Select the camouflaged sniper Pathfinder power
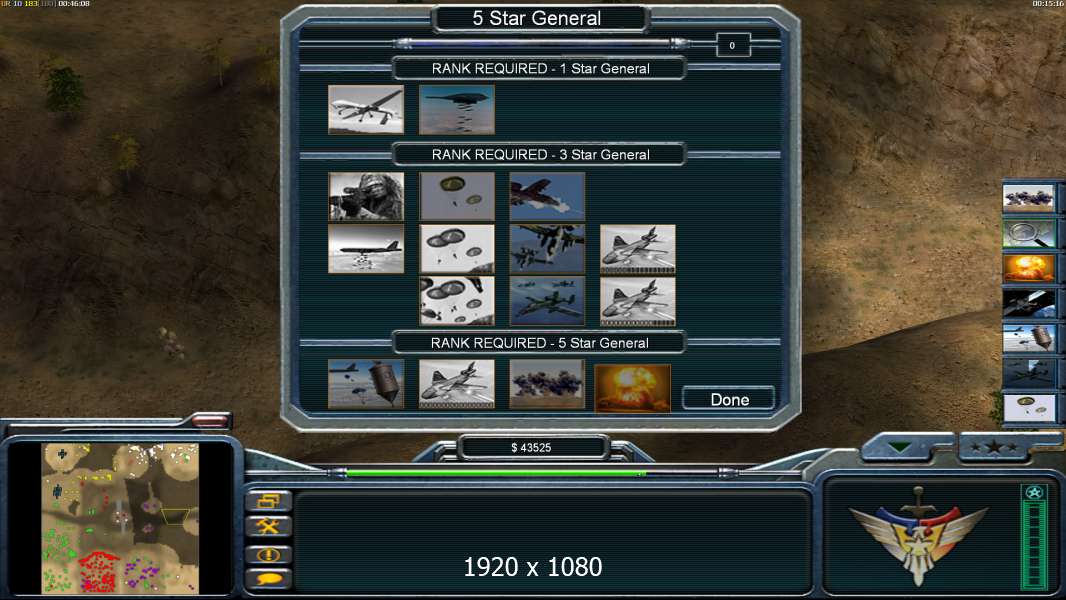The width and height of the screenshot is (1066, 600). tap(366, 196)
